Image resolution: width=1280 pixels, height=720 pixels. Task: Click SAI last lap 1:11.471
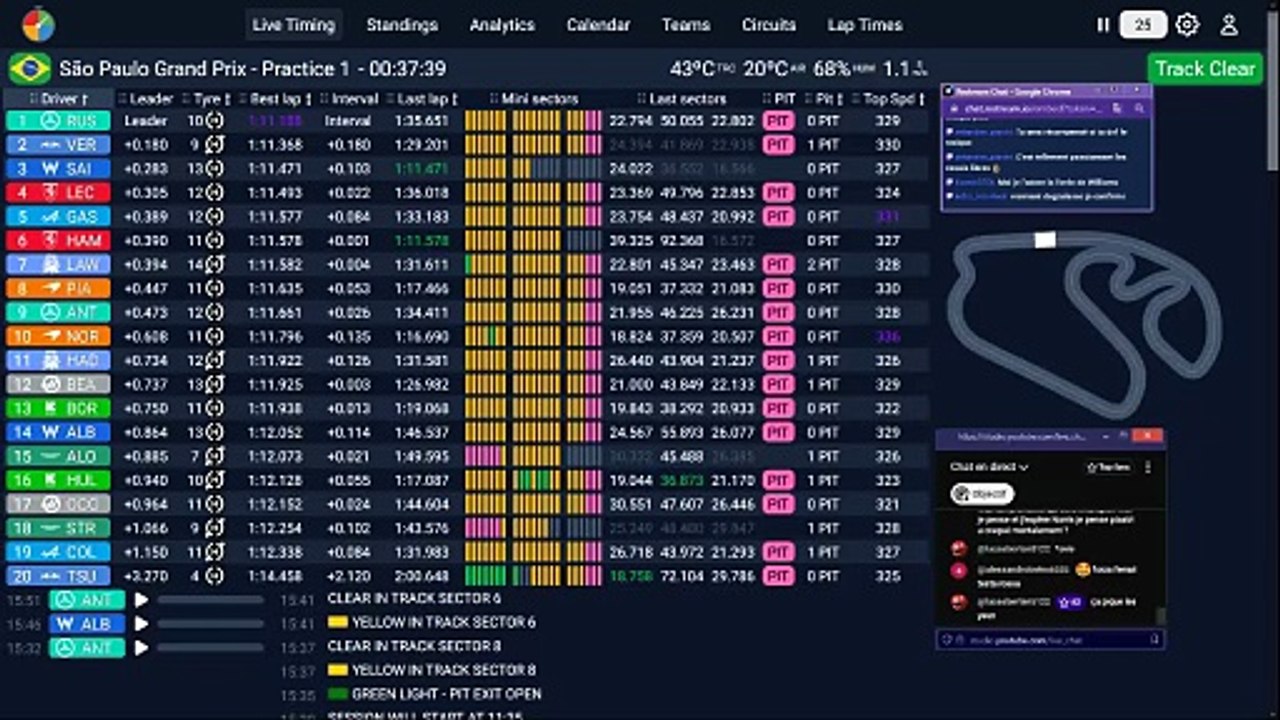(422, 169)
